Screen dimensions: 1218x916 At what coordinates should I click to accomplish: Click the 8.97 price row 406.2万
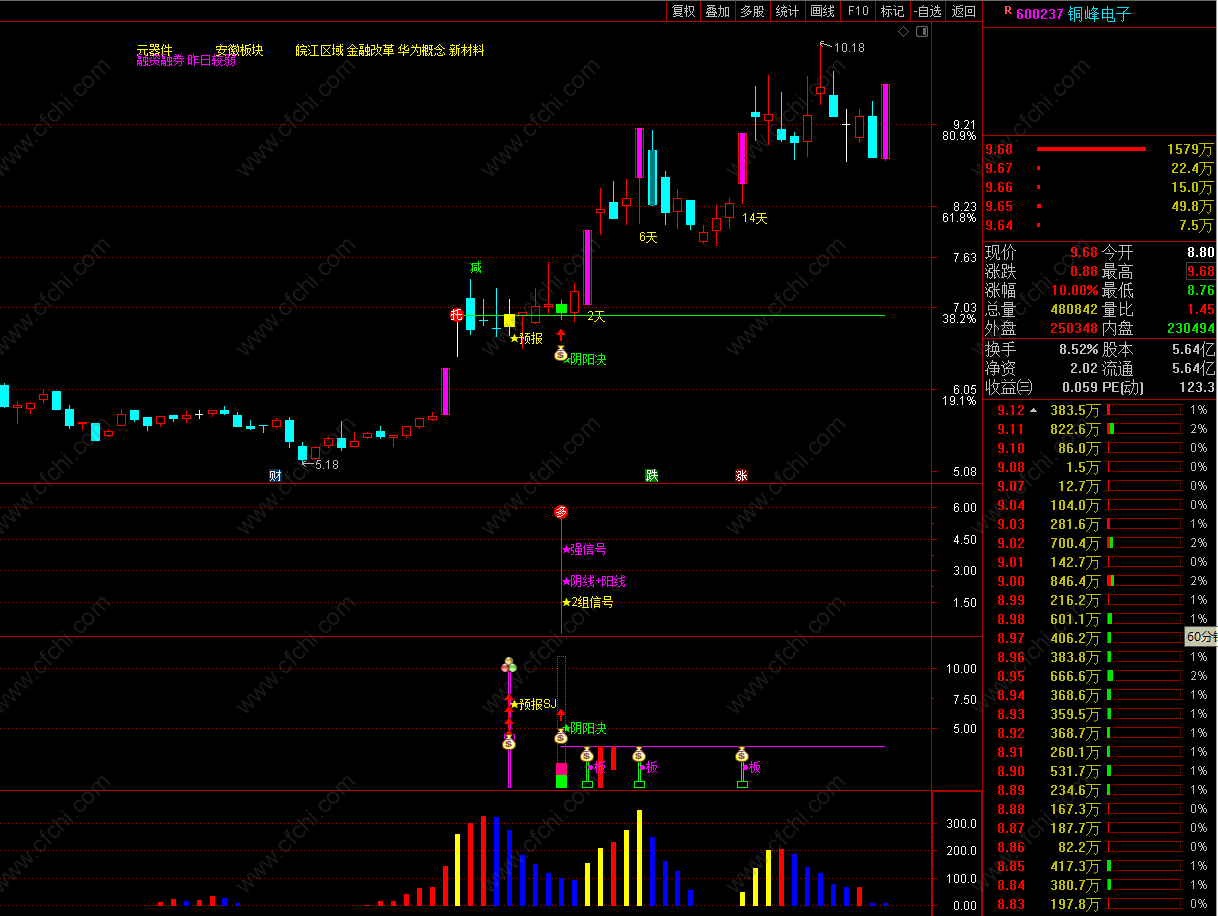tap(1100, 638)
